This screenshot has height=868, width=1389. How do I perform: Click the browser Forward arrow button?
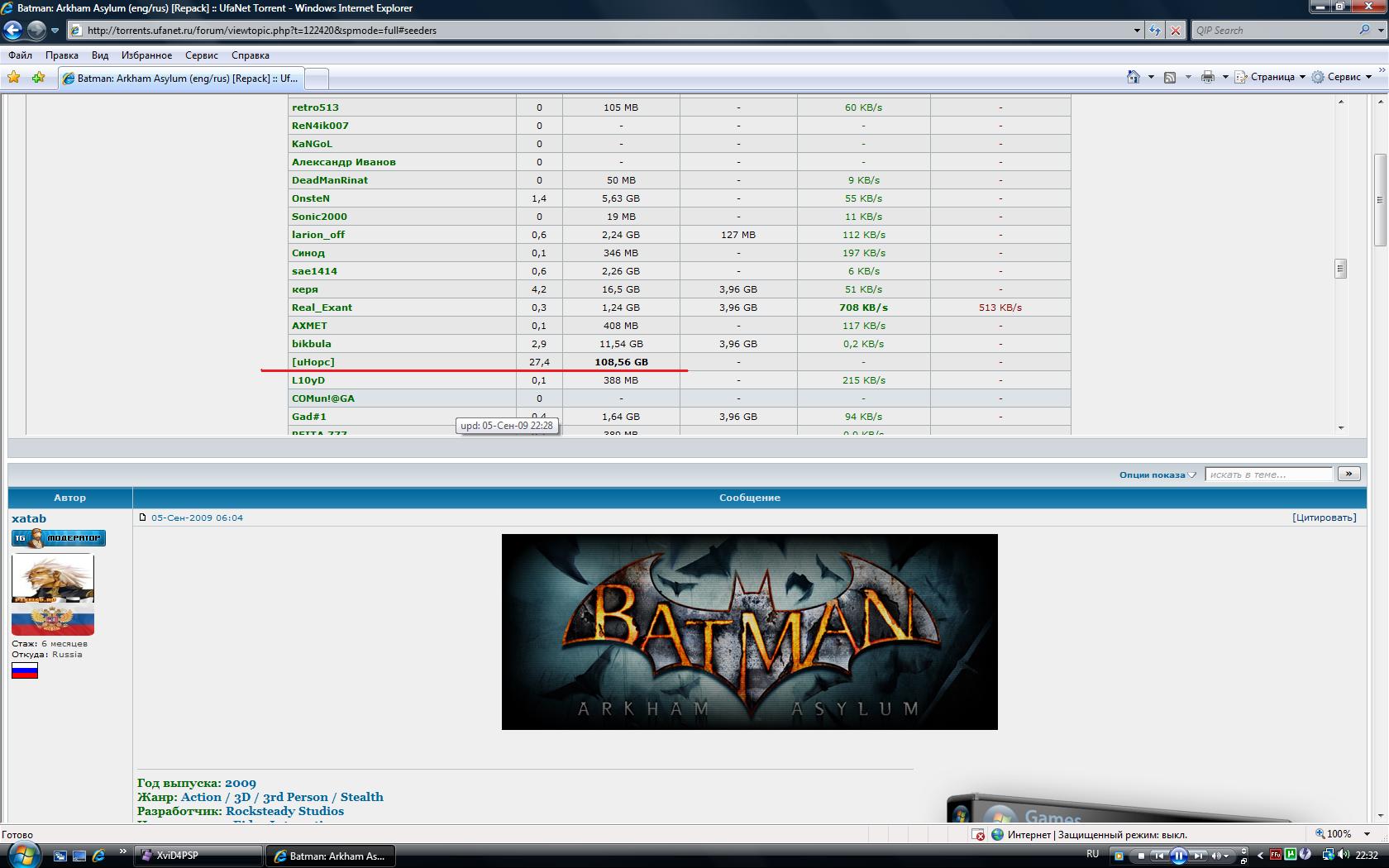point(36,31)
